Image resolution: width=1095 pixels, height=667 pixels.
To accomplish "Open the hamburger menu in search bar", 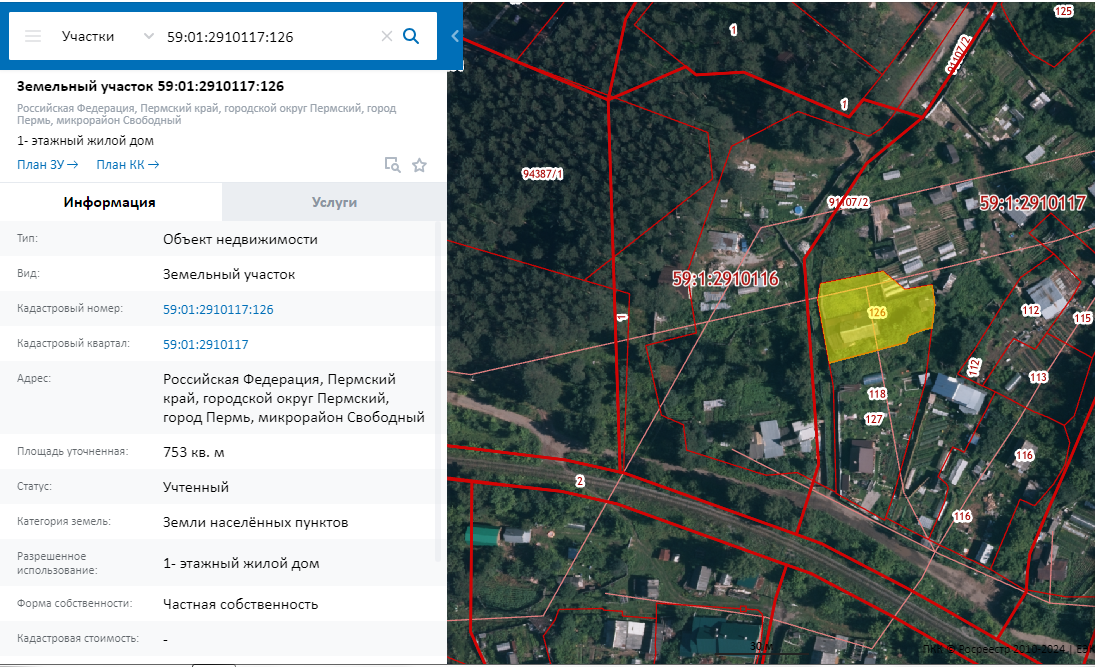I will click(33, 36).
